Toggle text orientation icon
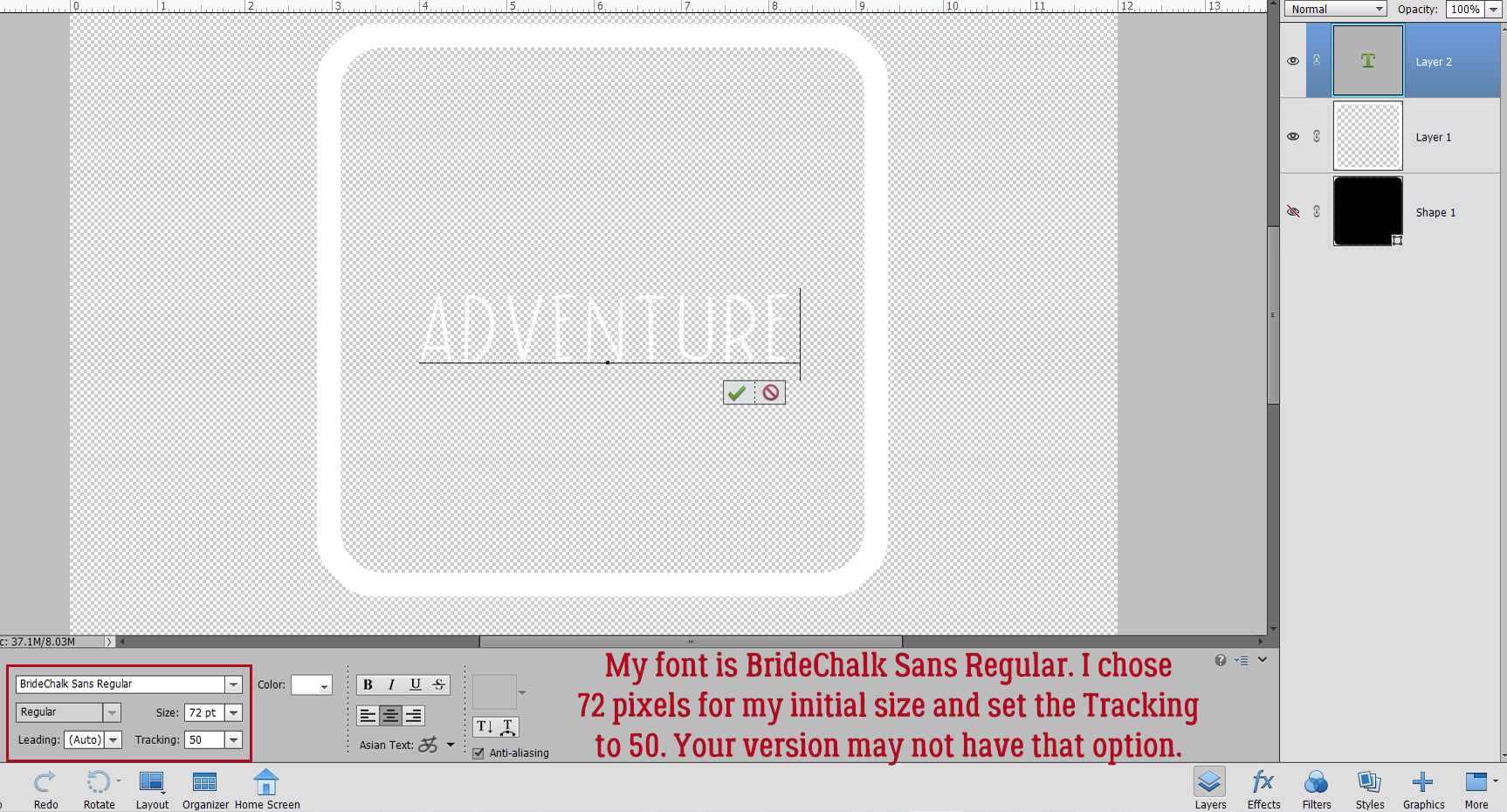 point(485,726)
